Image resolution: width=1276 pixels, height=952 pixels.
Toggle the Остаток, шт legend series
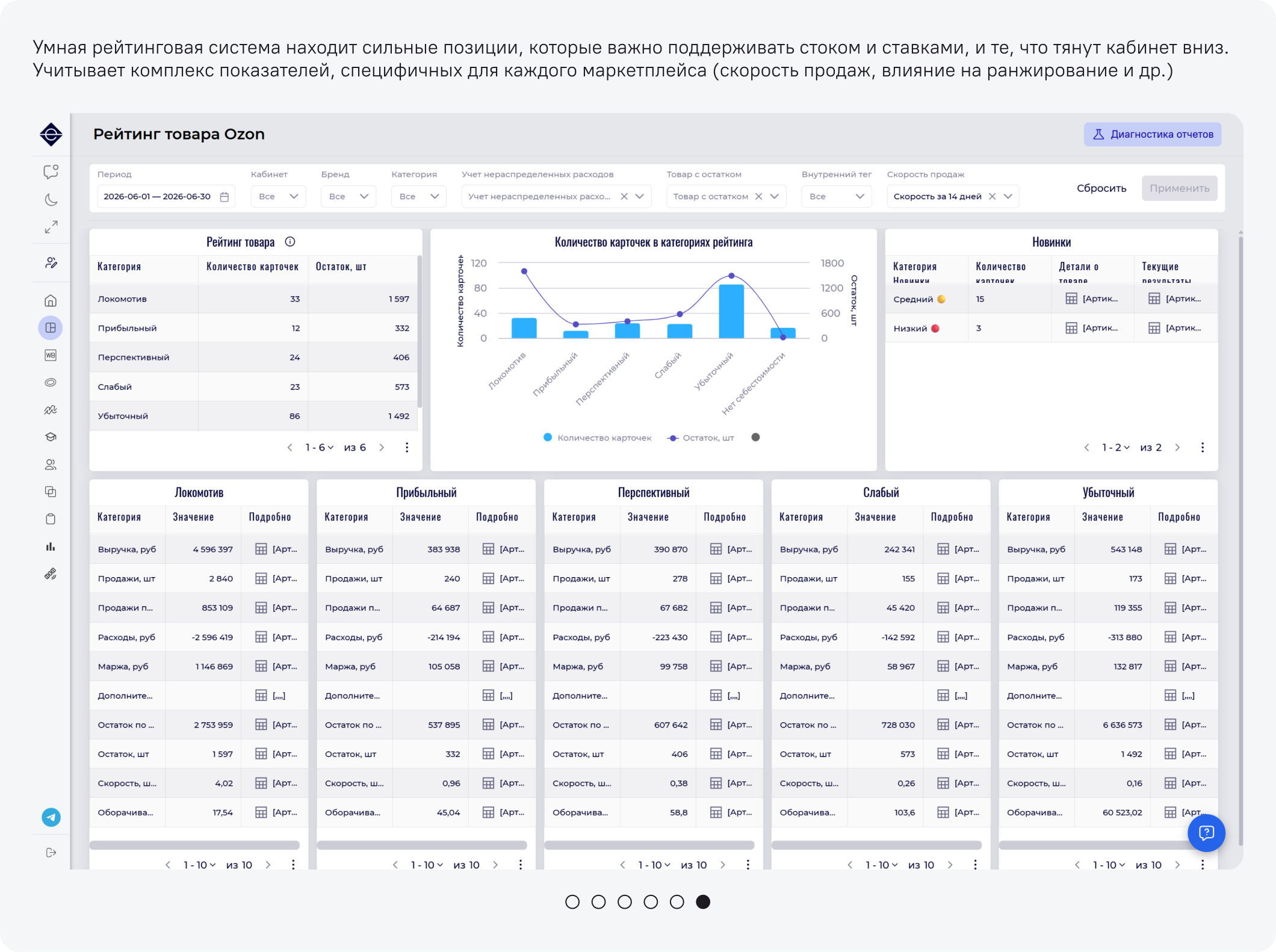click(x=701, y=437)
